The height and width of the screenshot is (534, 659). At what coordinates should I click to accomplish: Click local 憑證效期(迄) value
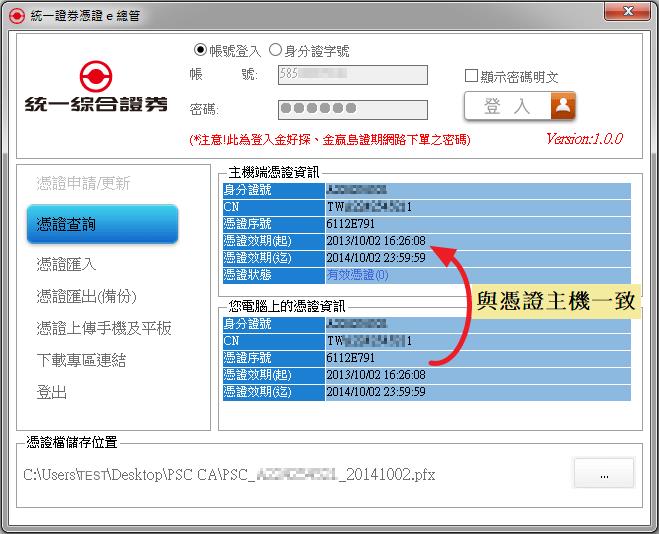pos(376,392)
